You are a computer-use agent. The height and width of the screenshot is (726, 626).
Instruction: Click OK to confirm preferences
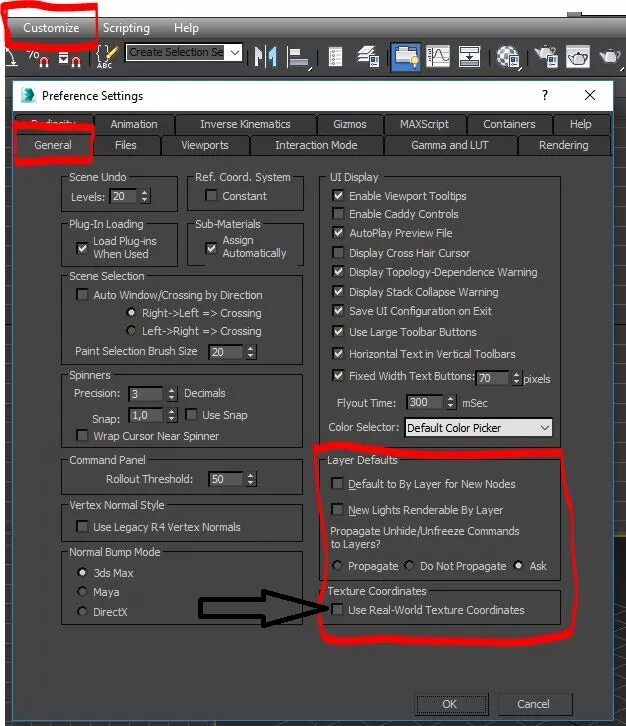pos(450,704)
